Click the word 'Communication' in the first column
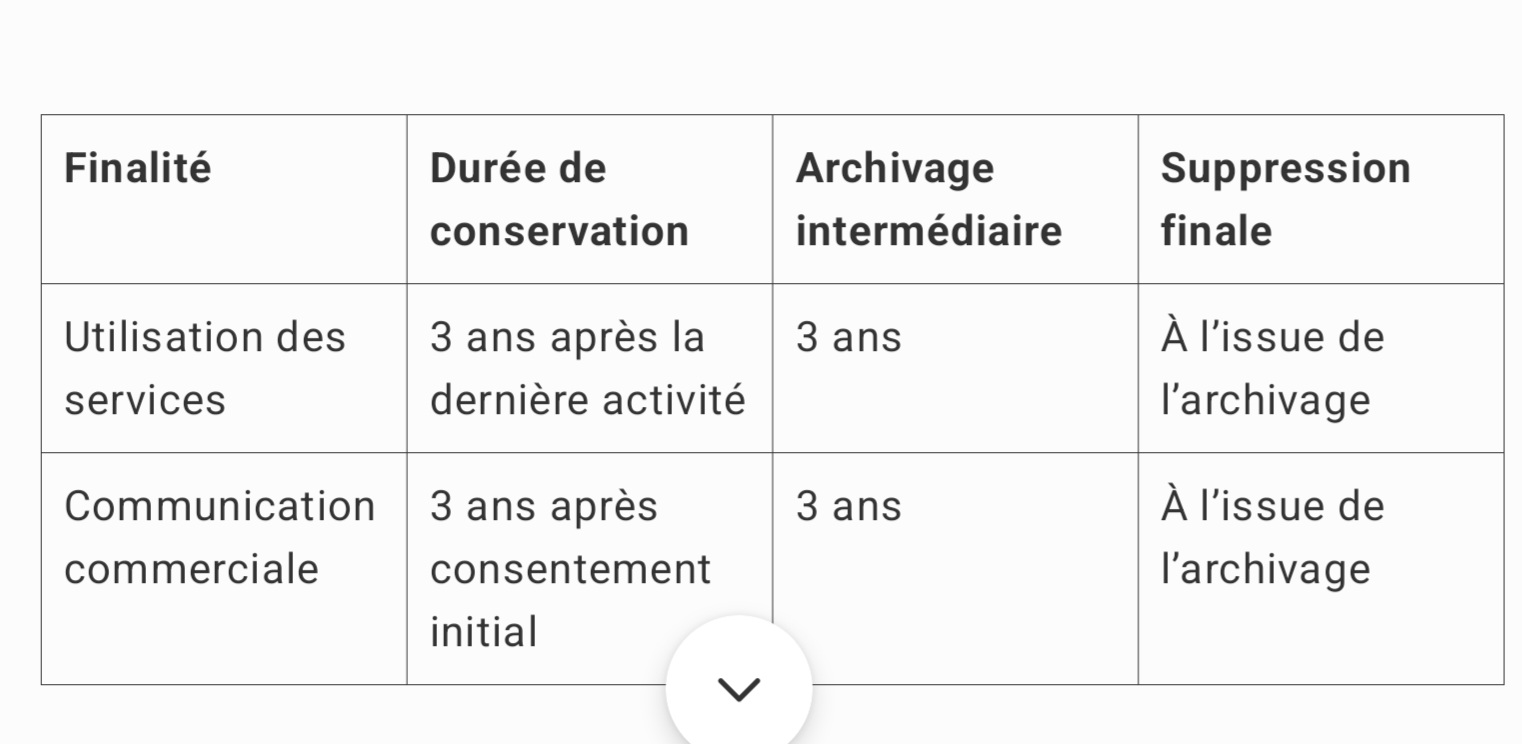 coord(219,506)
